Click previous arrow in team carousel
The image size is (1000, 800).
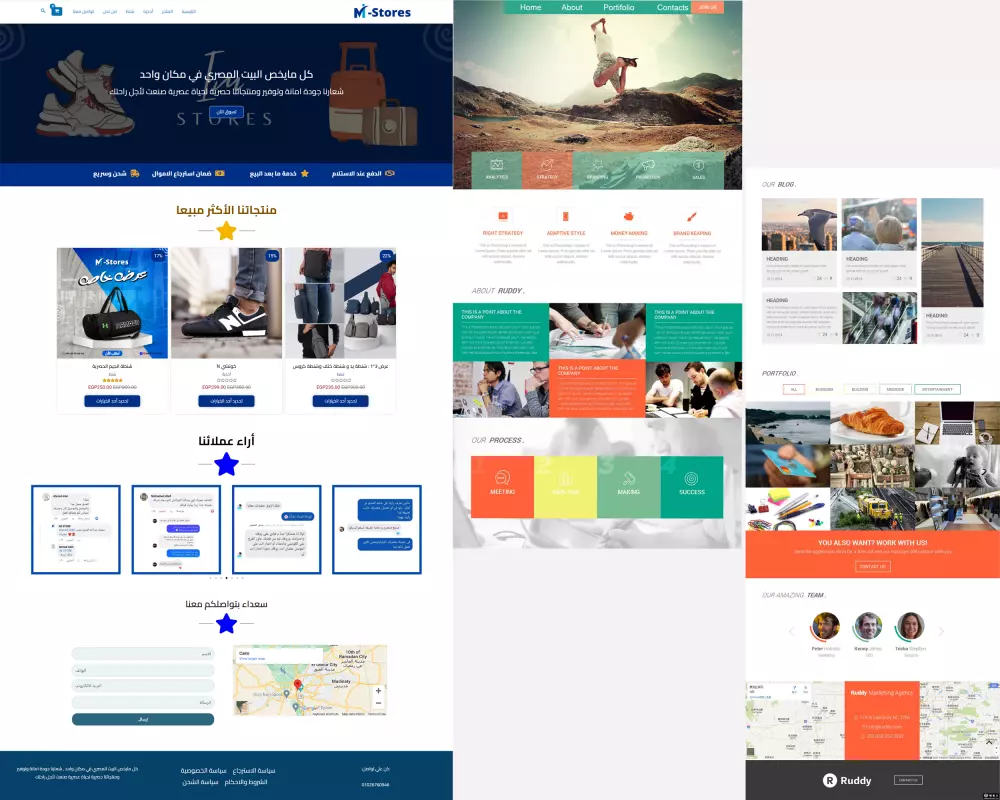791,632
